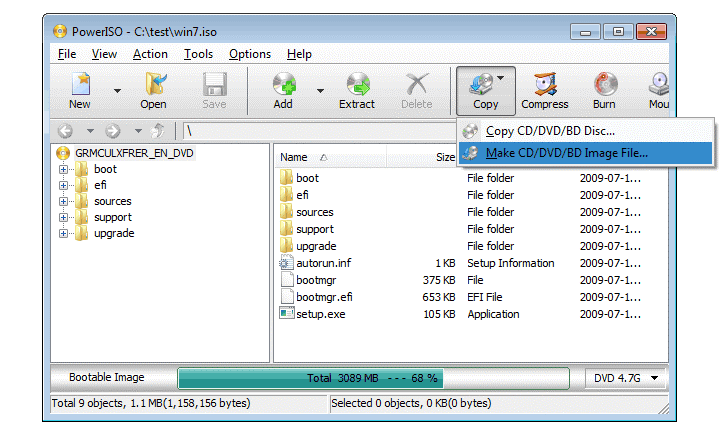The width and height of the screenshot is (725, 432).
Task: Click the path address field
Action: [x=320, y=131]
